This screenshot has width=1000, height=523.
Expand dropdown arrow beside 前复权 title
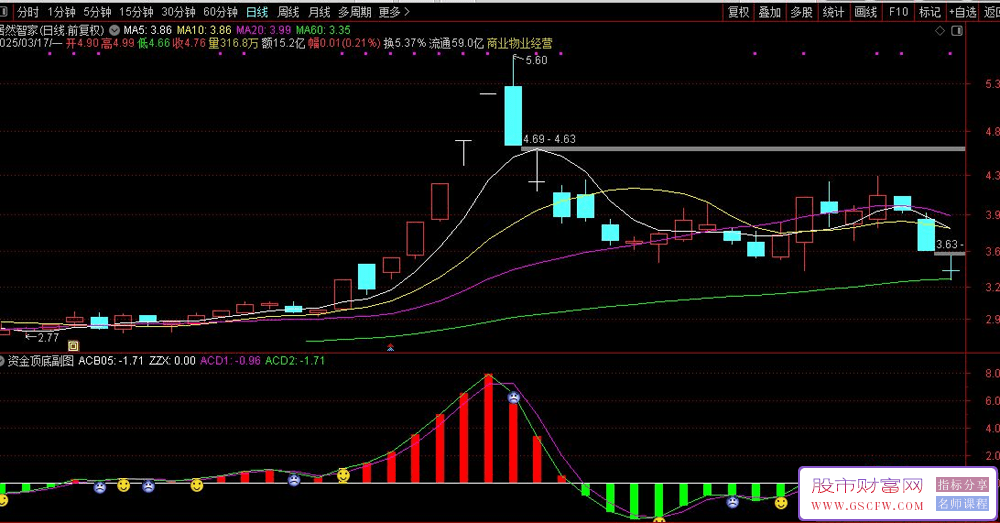click(x=114, y=30)
